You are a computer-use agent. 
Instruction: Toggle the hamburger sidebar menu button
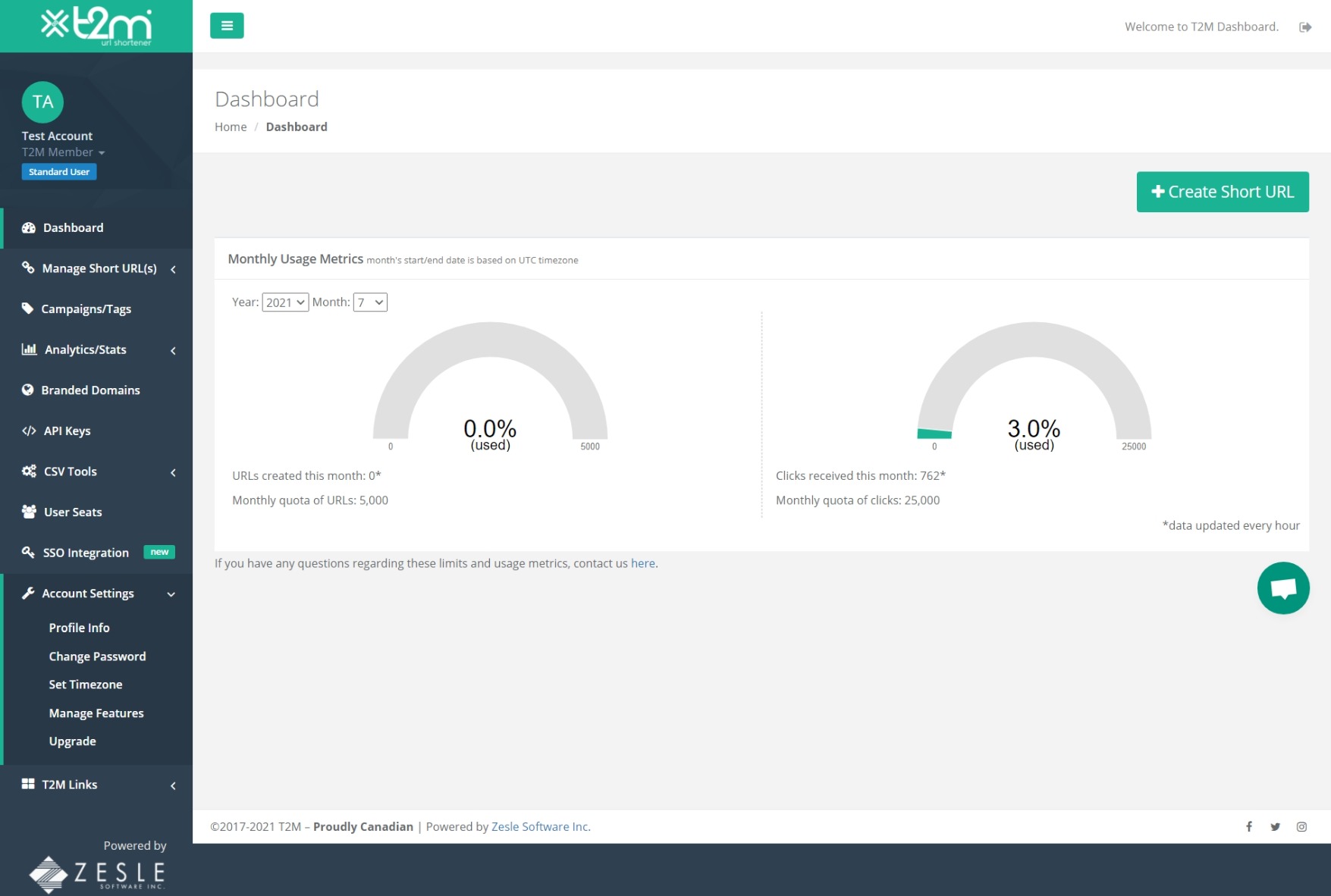pyautogui.click(x=227, y=26)
